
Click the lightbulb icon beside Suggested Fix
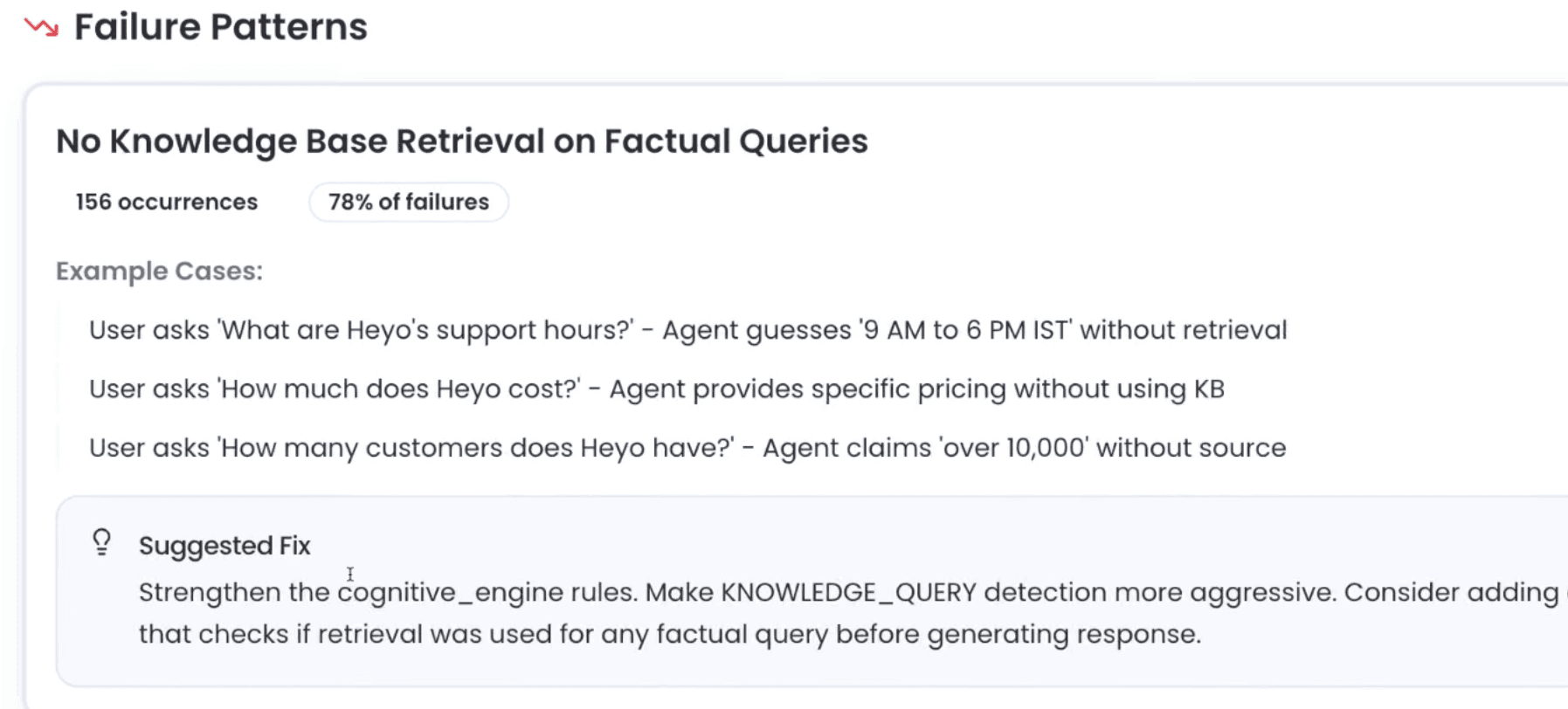tap(102, 543)
